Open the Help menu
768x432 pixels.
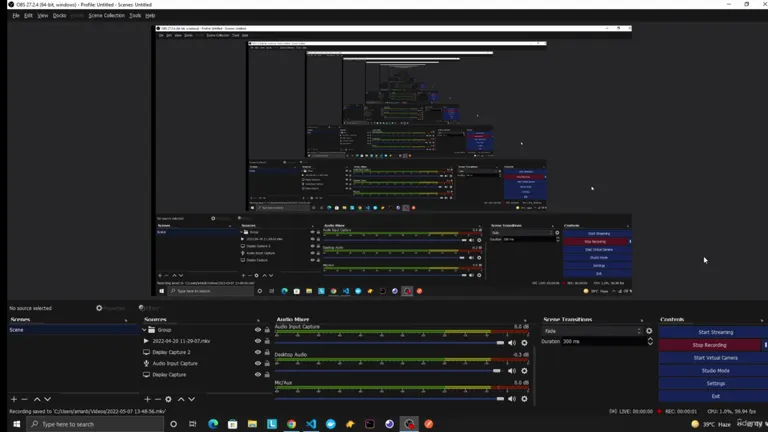tap(150, 16)
